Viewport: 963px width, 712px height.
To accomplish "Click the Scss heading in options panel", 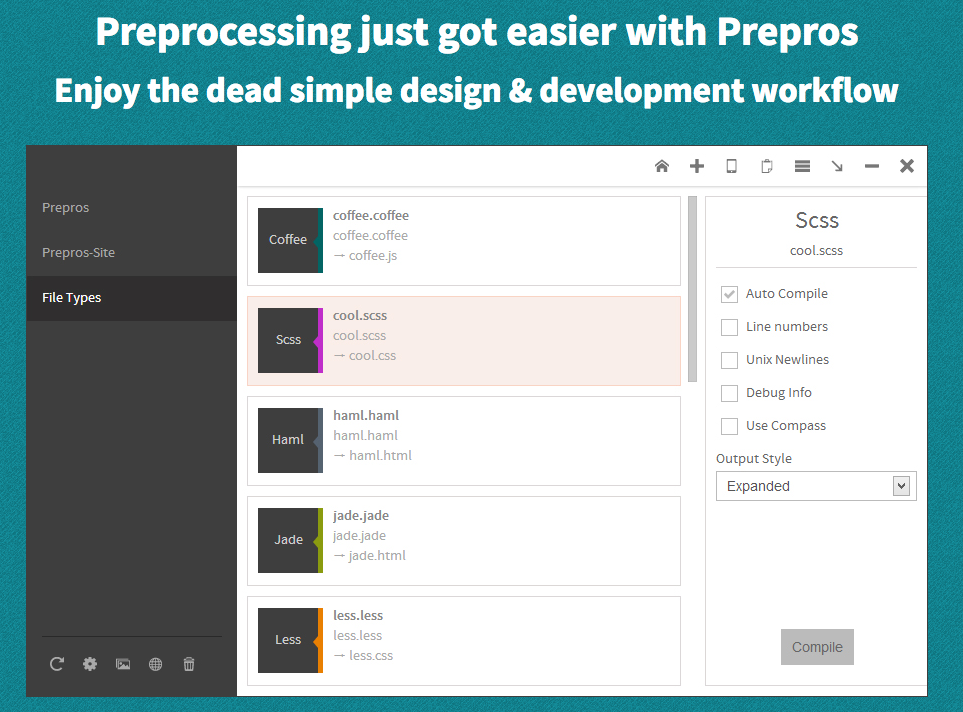I will point(817,220).
